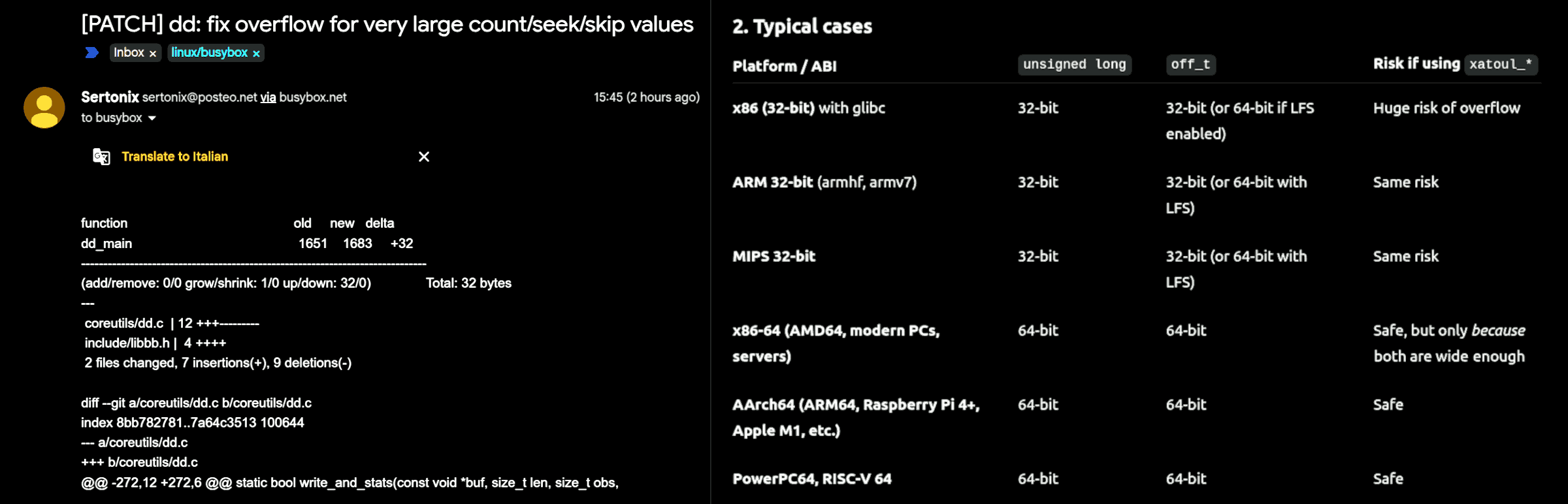The width and height of the screenshot is (1568, 504).
Task: Click the sender's yellow avatar icon
Action: 44,108
